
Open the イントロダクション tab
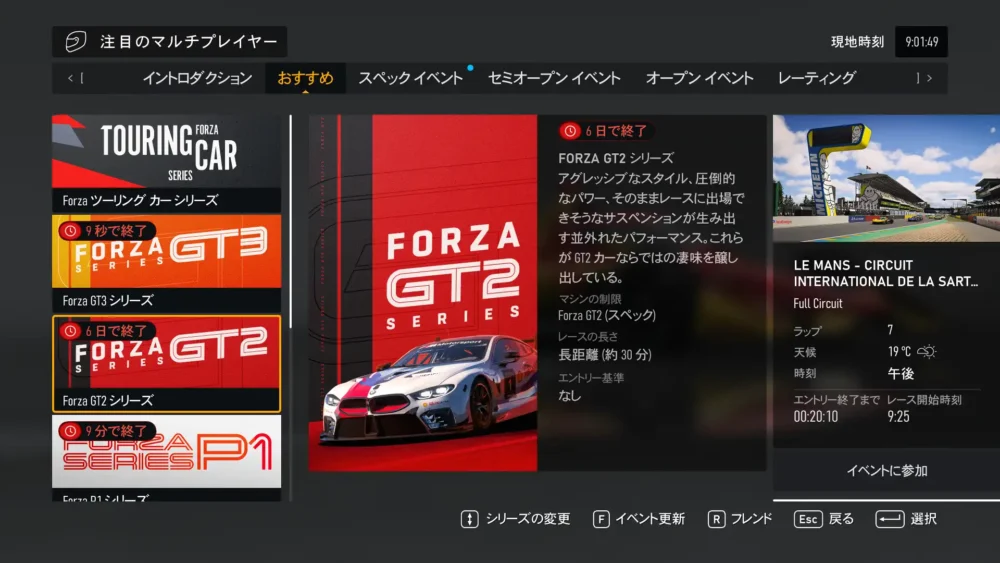point(197,78)
